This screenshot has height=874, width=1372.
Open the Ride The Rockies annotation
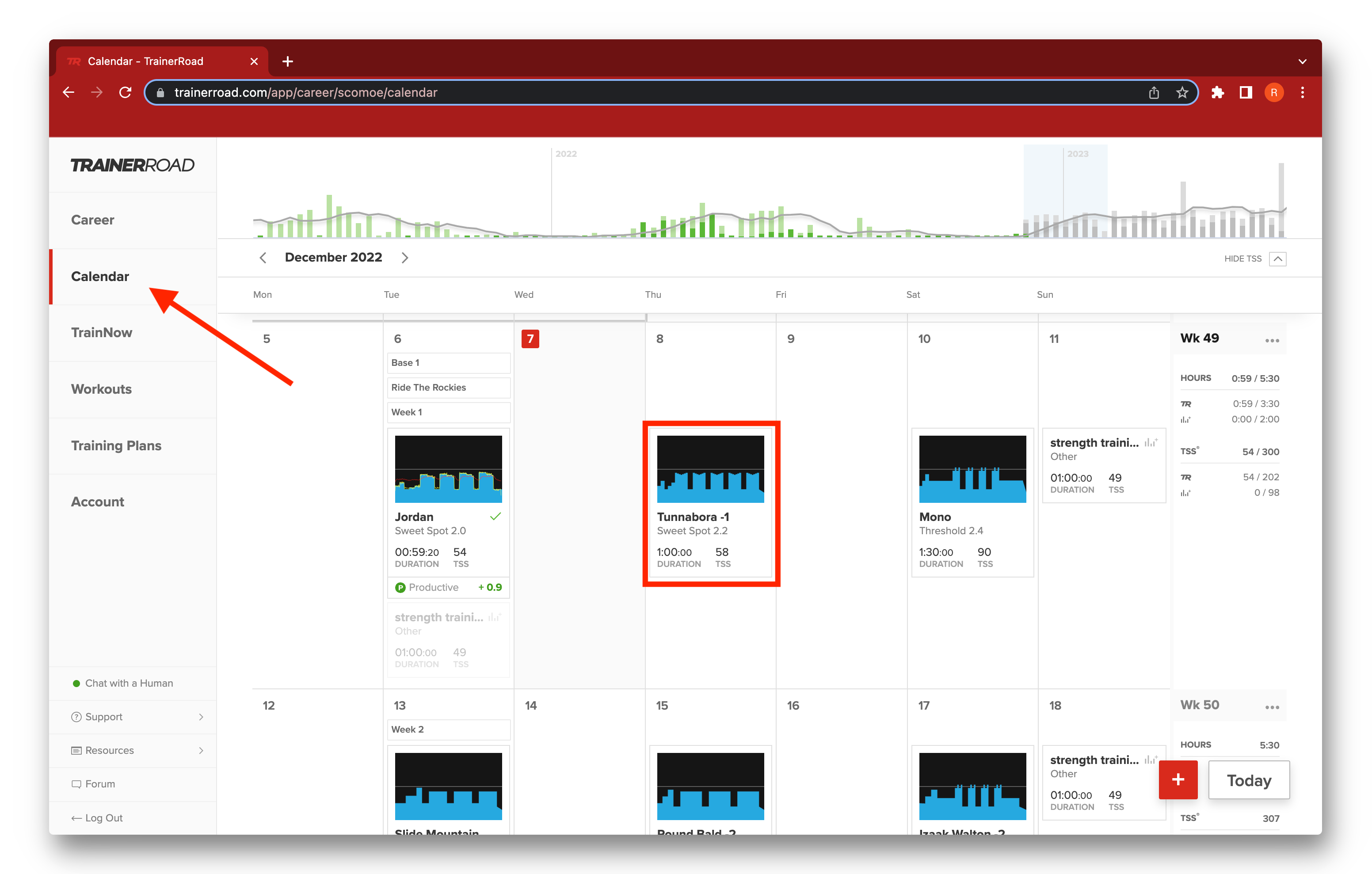tap(449, 388)
